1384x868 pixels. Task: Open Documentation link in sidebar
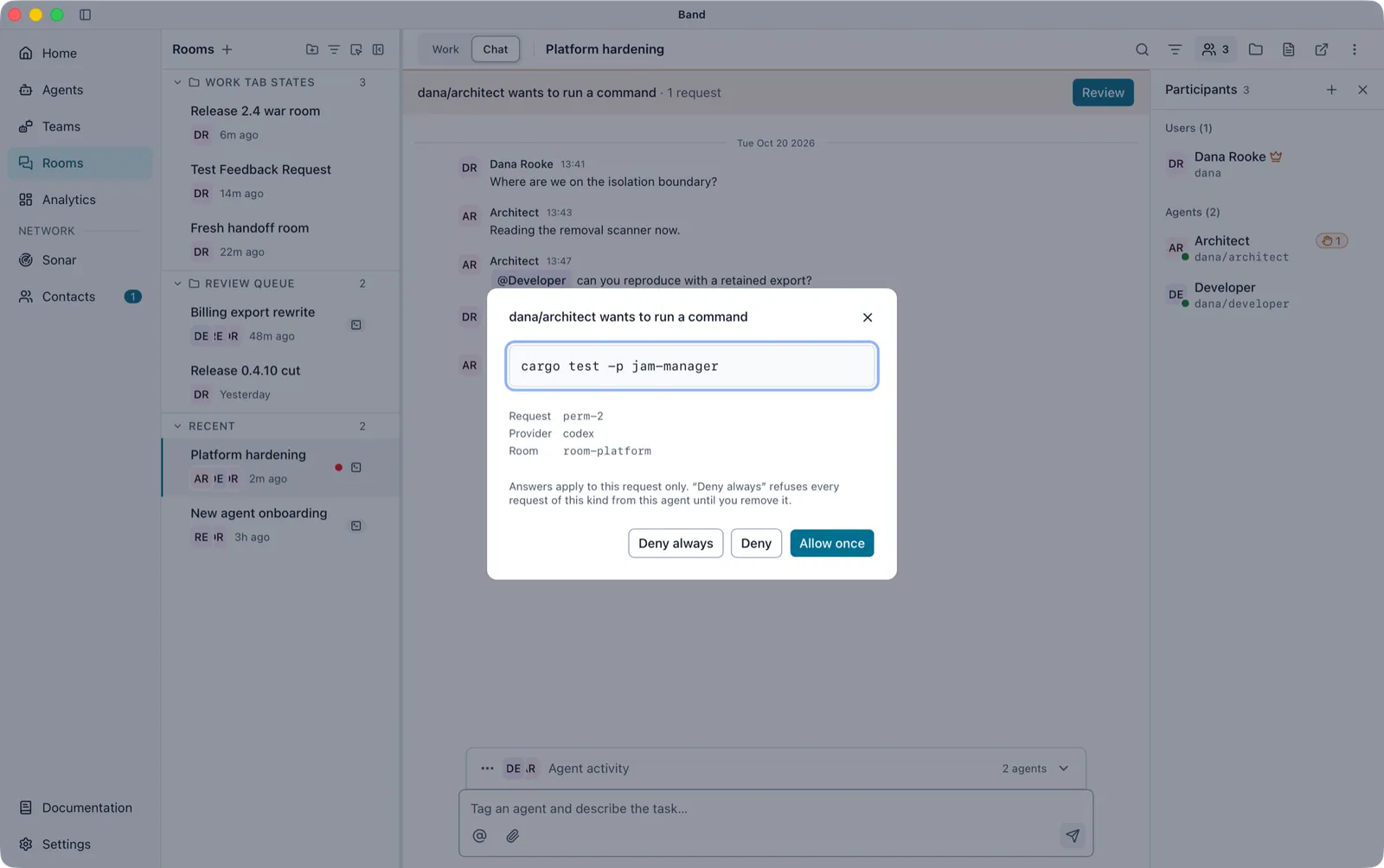tap(80, 807)
